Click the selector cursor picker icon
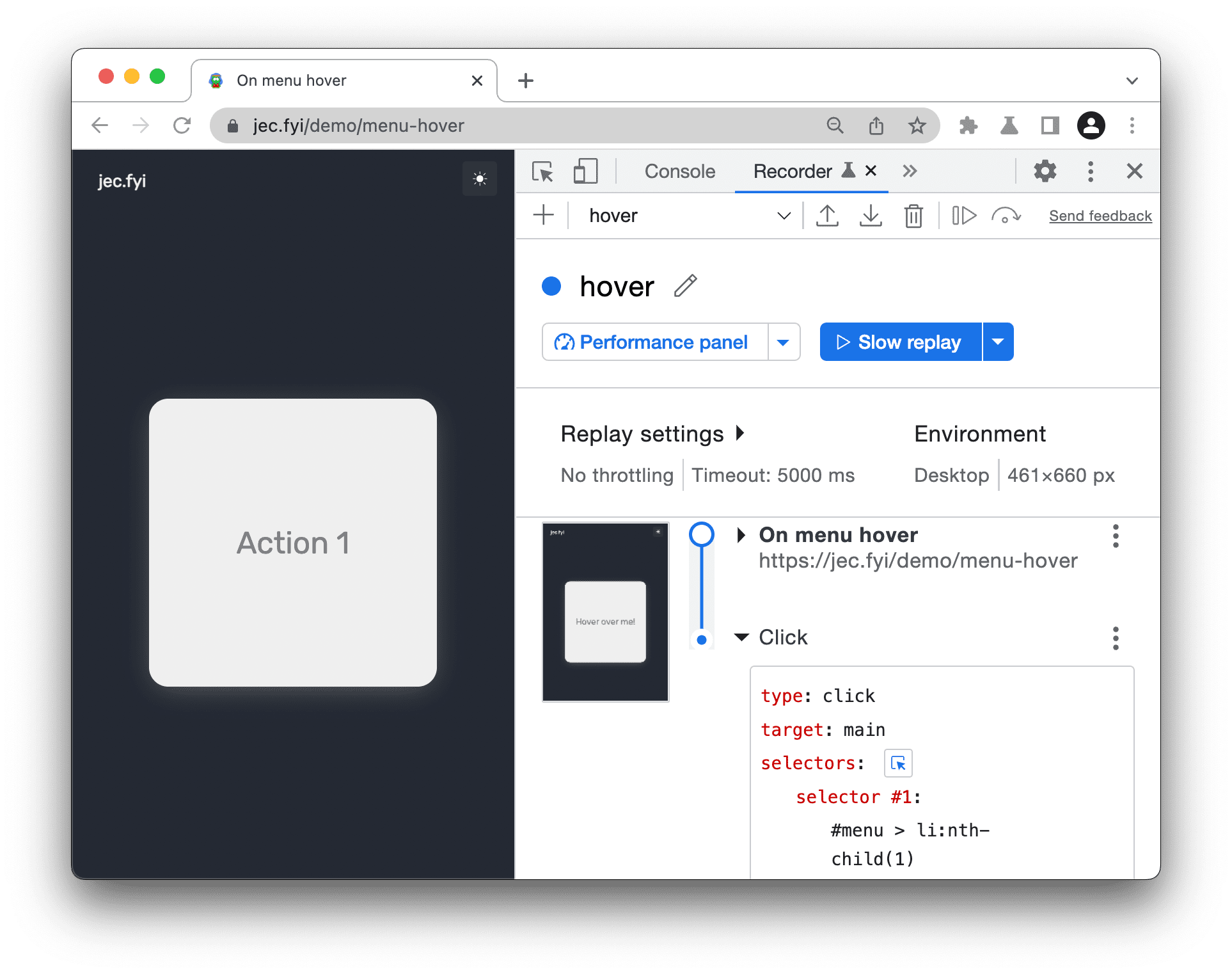 coord(898,762)
